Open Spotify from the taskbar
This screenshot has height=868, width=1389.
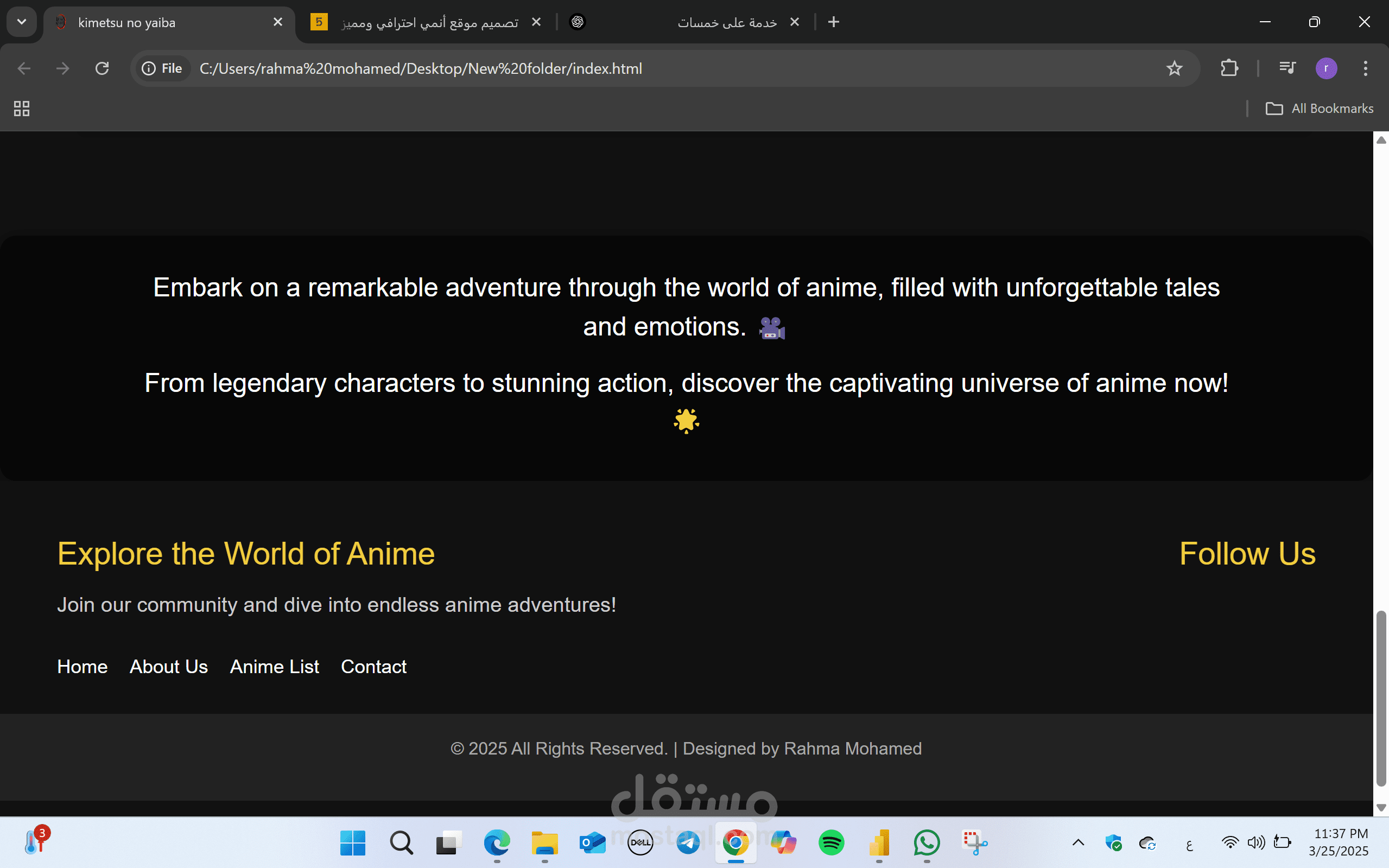pyautogui.click(x=831, y=842)
